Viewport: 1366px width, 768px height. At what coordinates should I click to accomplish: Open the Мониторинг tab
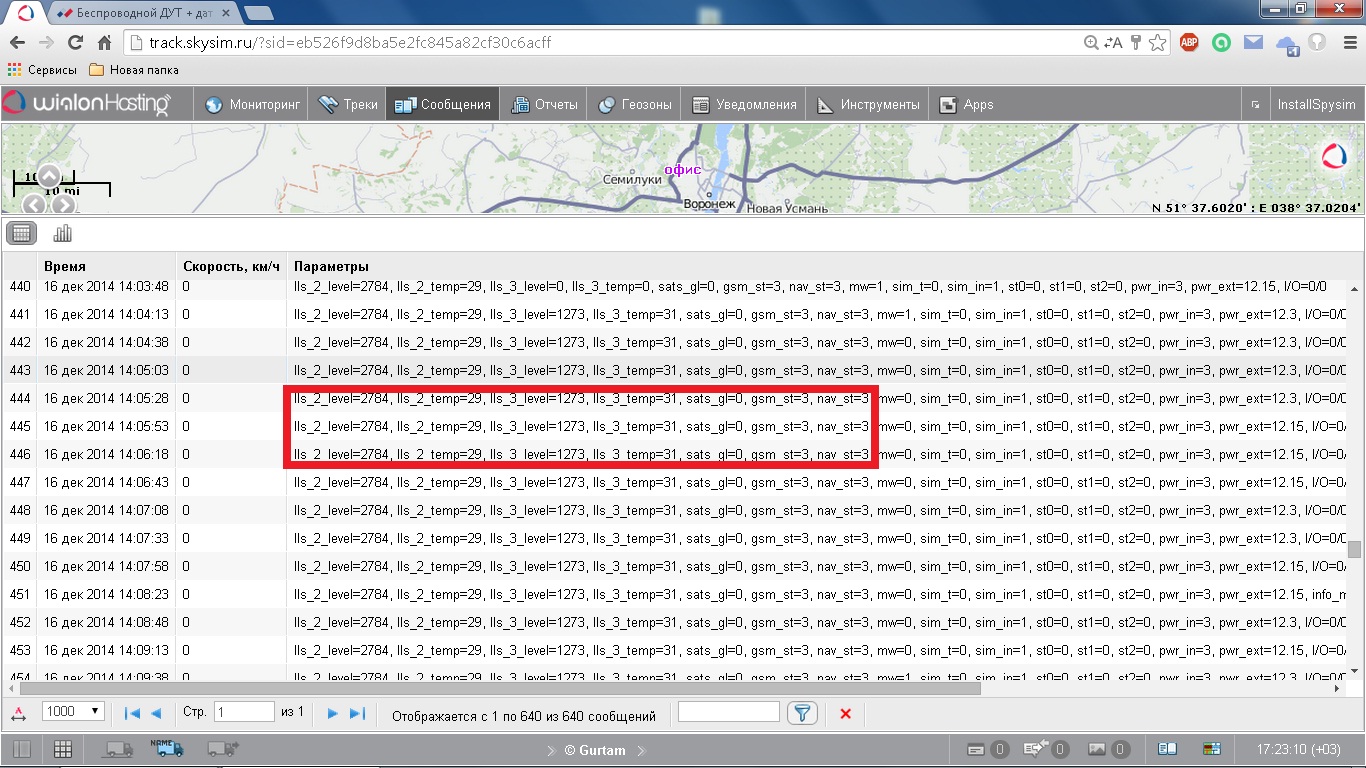(252, 105)
